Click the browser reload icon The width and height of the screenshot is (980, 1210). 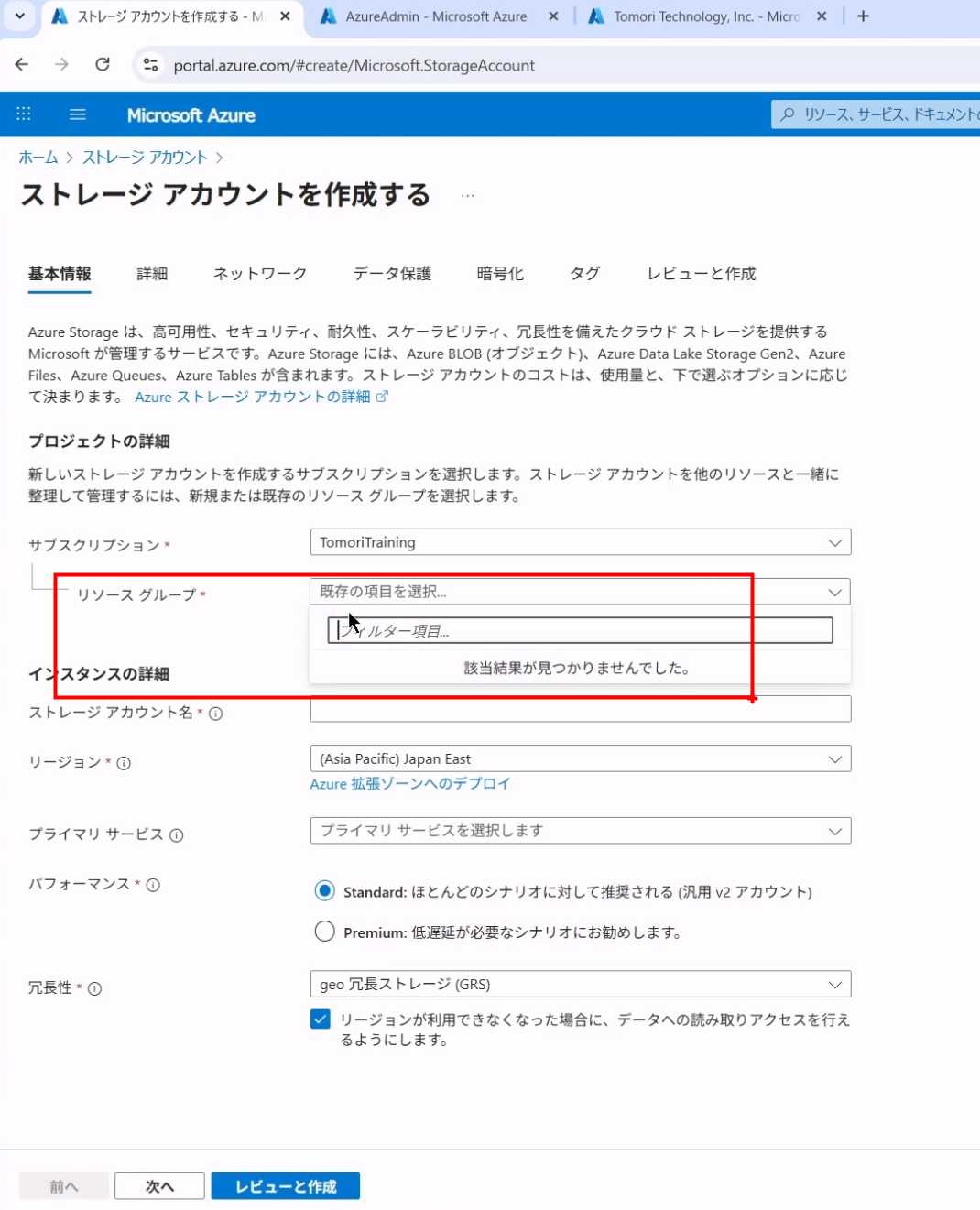[x=103, y=65]
